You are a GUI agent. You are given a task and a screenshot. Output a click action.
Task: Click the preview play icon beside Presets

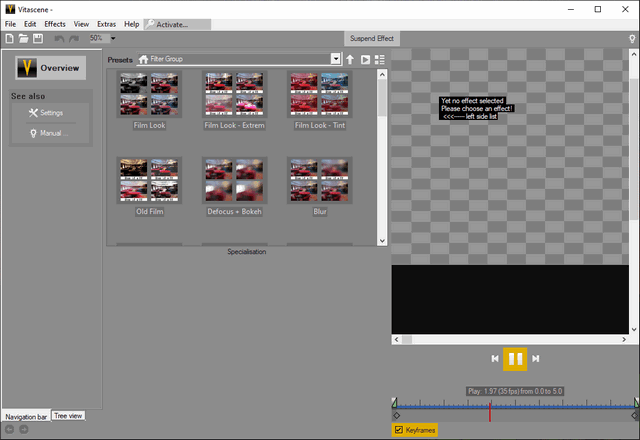[365, 59]
